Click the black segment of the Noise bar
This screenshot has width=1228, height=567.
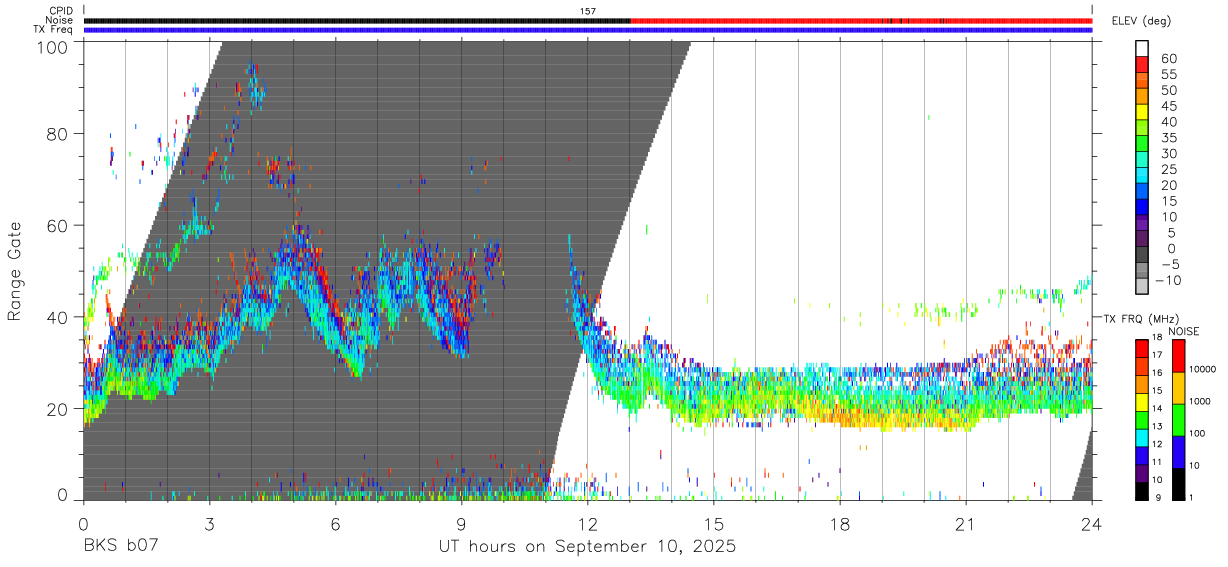coord(357,20)
